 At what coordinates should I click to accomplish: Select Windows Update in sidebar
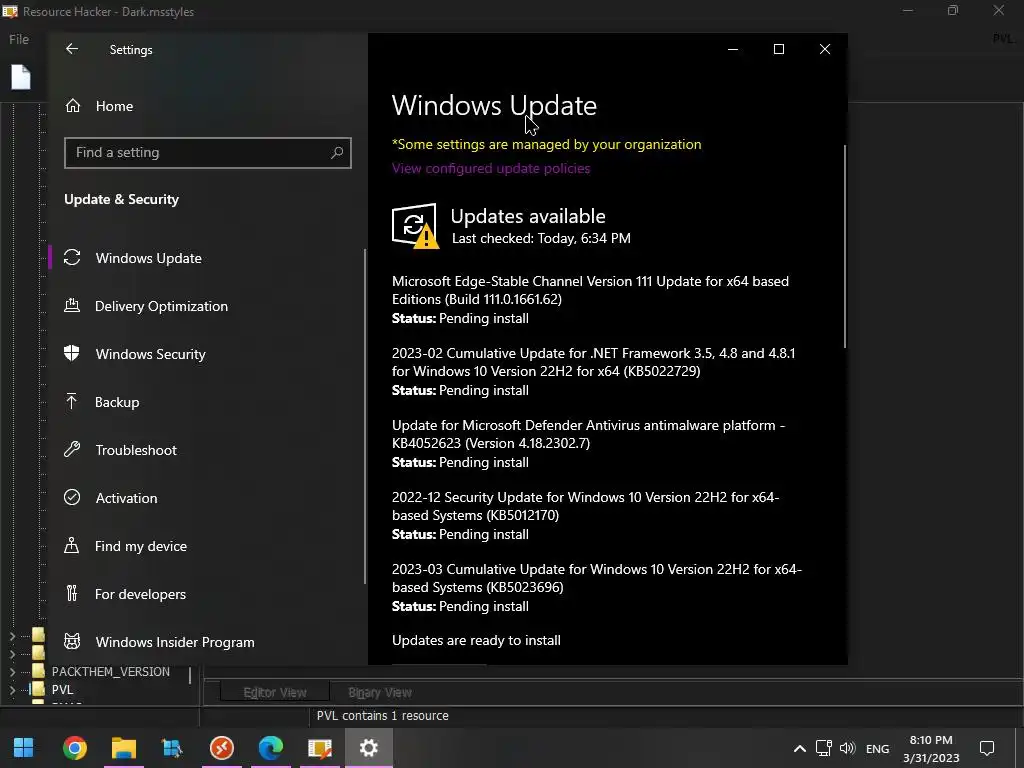pyautogui.click(x=148, y=258)
